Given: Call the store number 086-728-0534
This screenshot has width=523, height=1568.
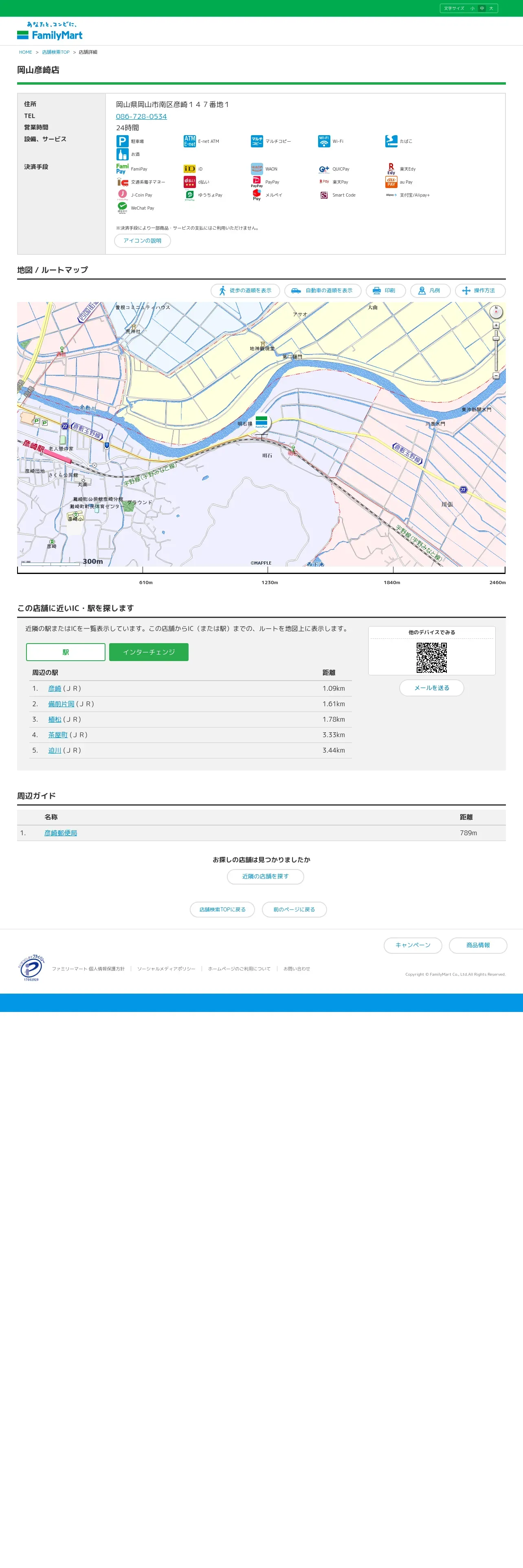Looking at the screenshot, I should click(x=141, y=116).
